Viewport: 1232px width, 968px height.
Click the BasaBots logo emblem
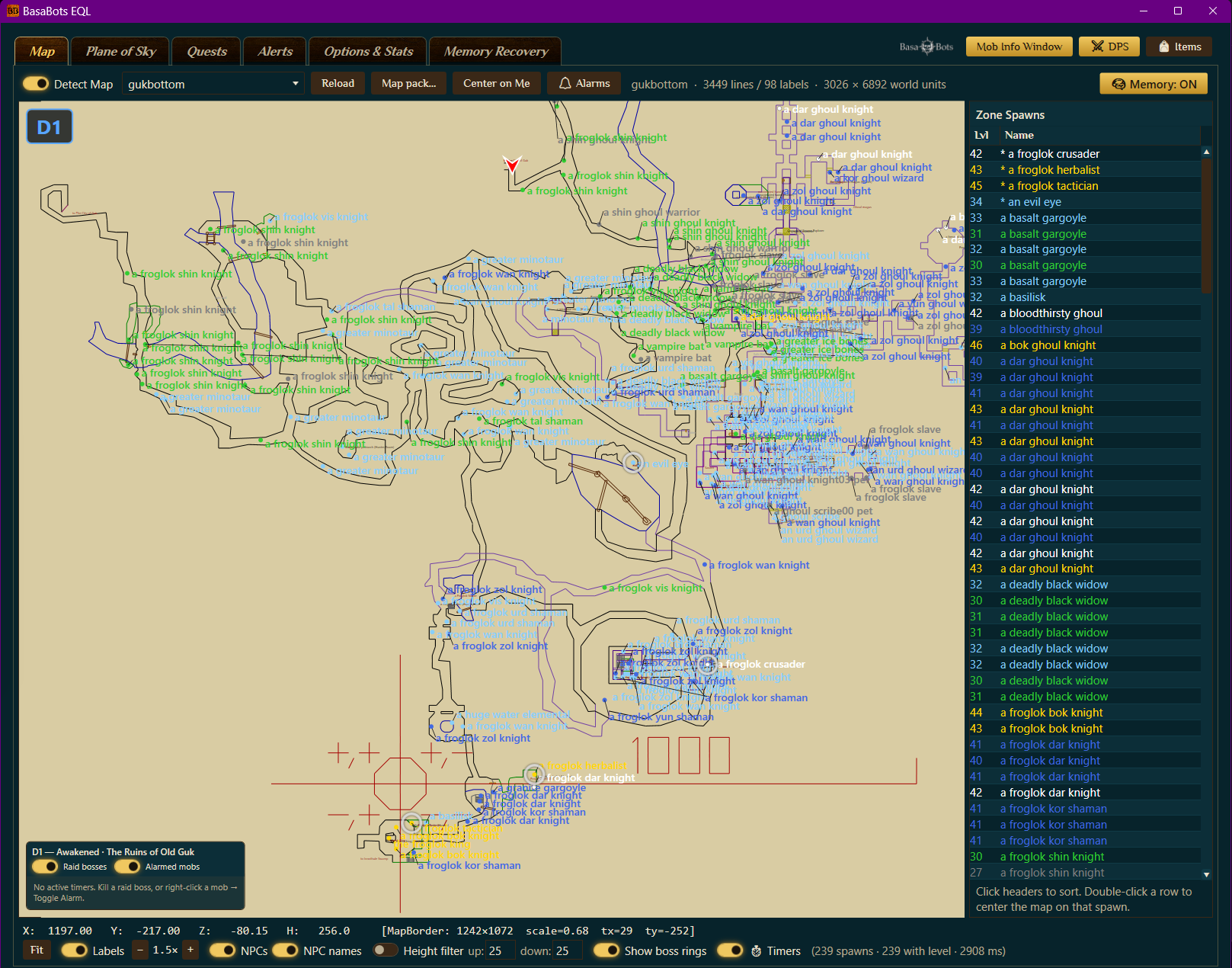coord(926,46)
